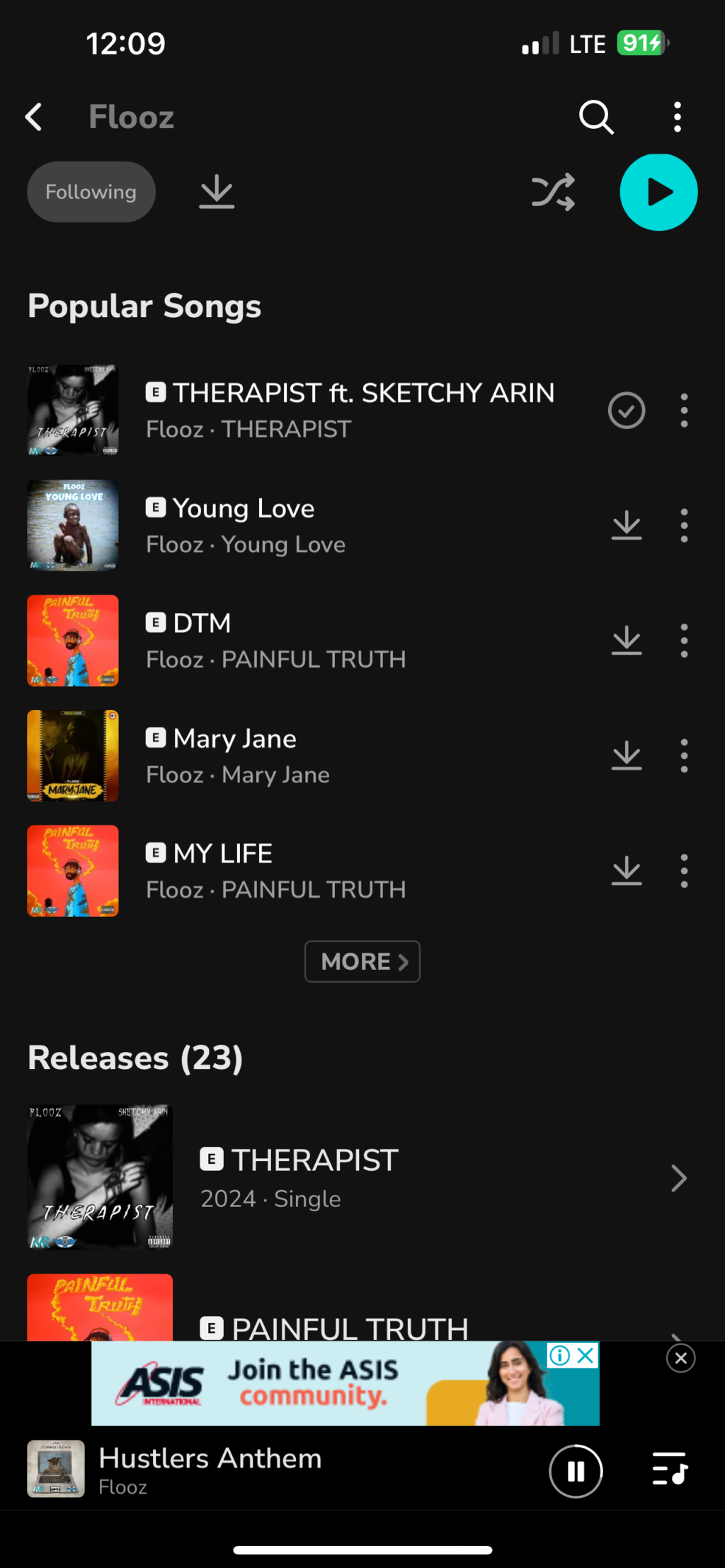This screenshot has height=1568, width=725.
Task: Download the Young Love song
Action: coord(627,526)
